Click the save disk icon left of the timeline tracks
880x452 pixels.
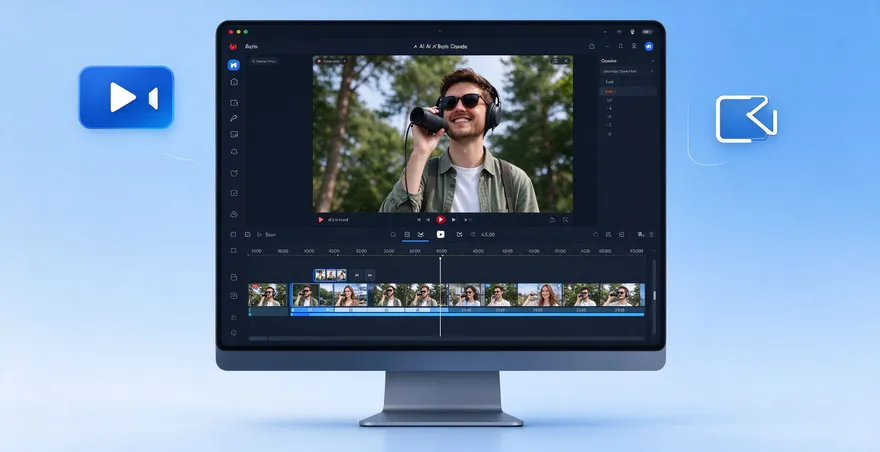(x=233, y=277)
